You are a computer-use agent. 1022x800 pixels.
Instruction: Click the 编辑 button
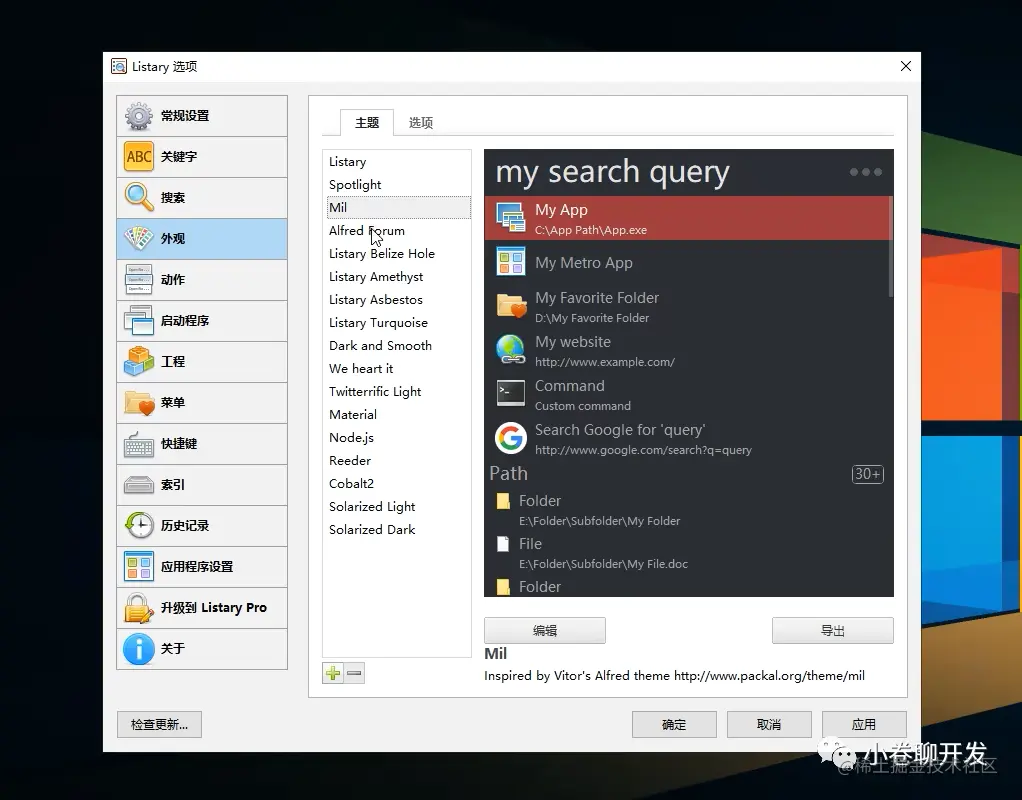[545, 630]
